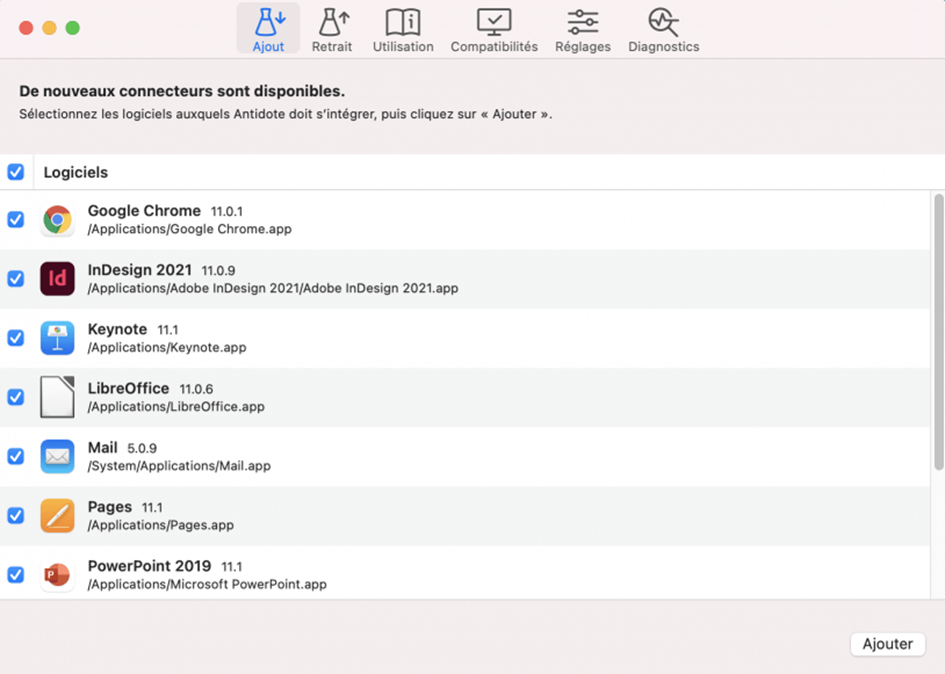The width and height of the screenshot is (945, 674).
Task: Select the Google Chrome name text
Action: tap(144, 210)
